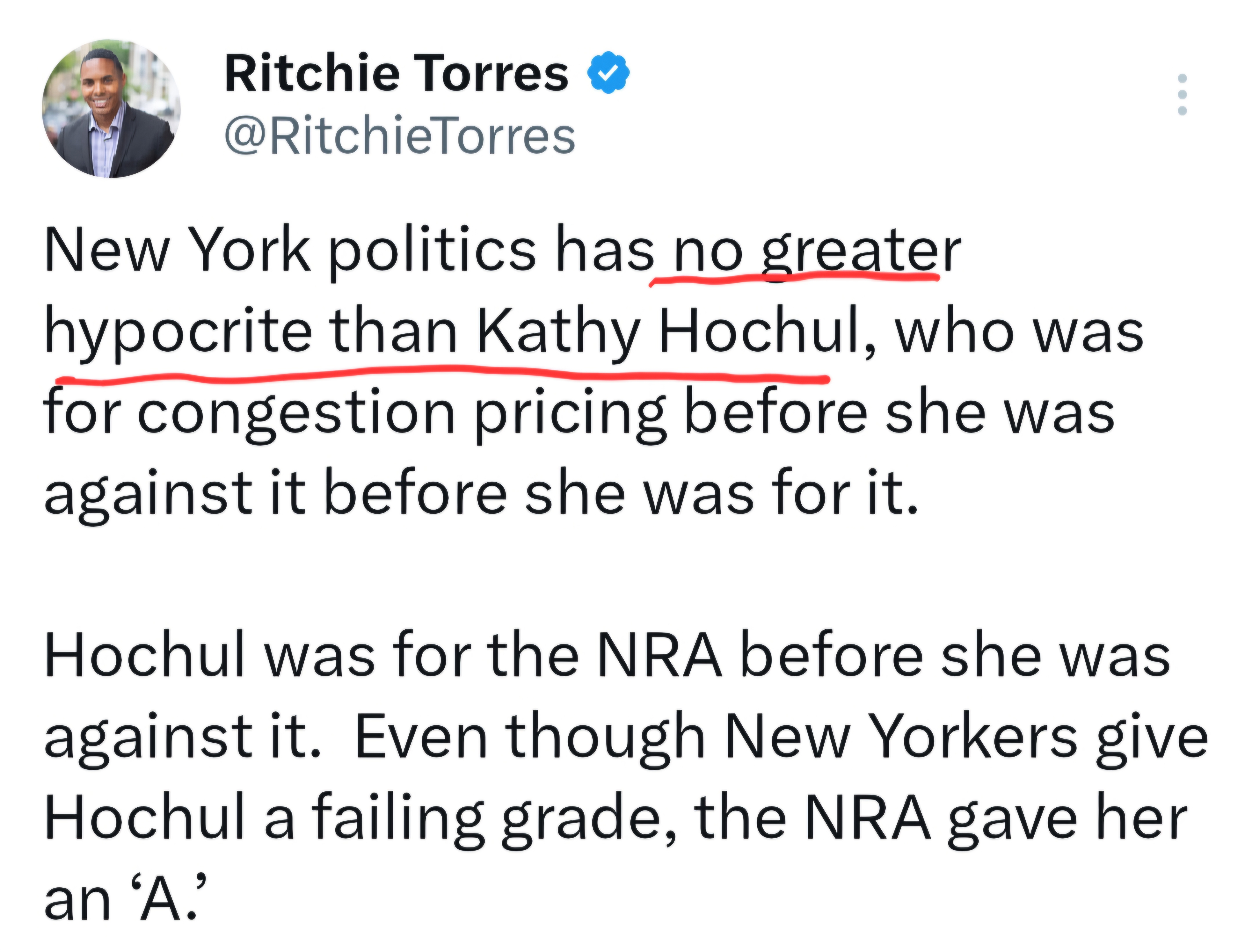Click the blue verified checkmark badge
The width and height of the screenshot is (1252, 952).
click(x=608, y=72)
